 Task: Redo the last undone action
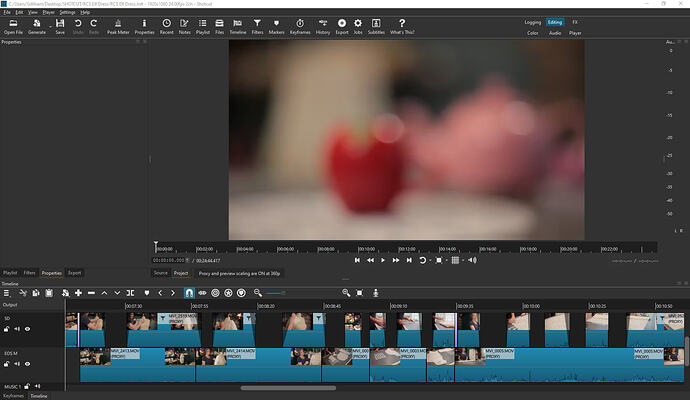click(94, 26)
